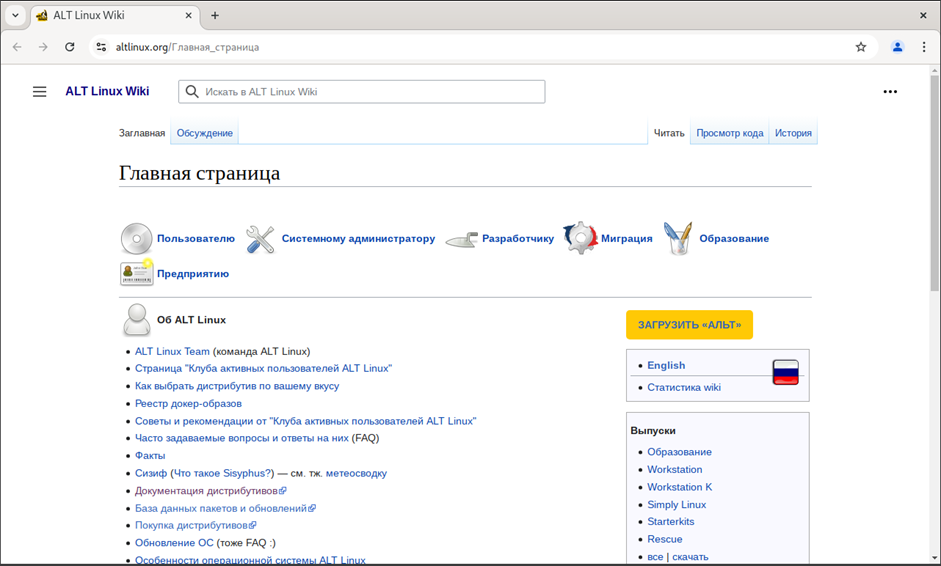Reload the current page
The image size is (941, 566).
coord(70,47)
